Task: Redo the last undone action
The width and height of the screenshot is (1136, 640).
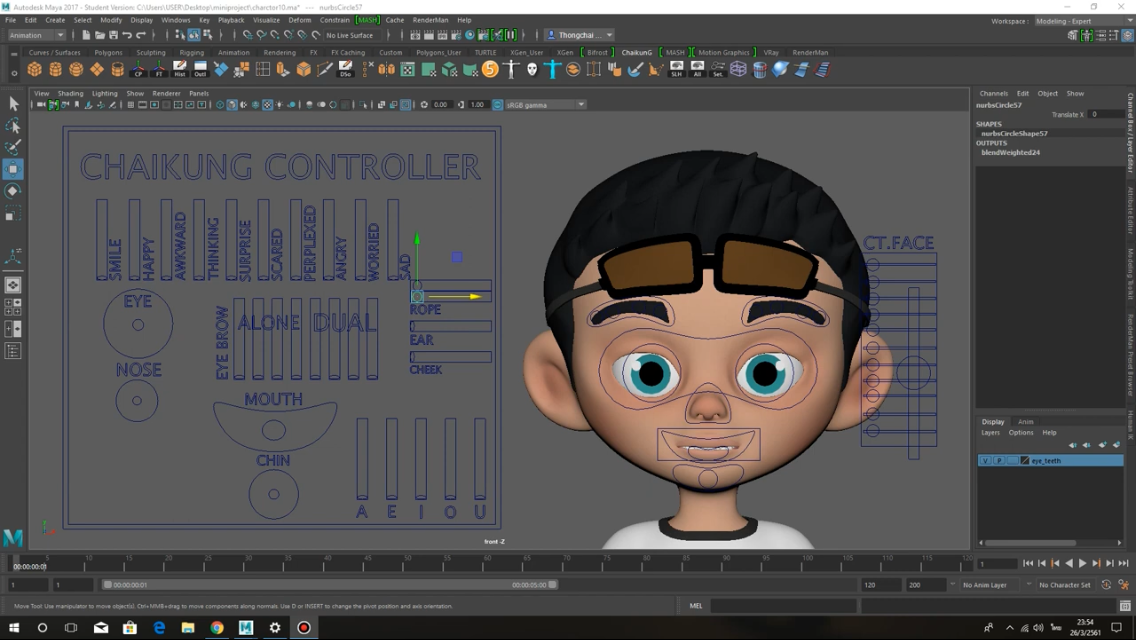Action: pos(141,35)
